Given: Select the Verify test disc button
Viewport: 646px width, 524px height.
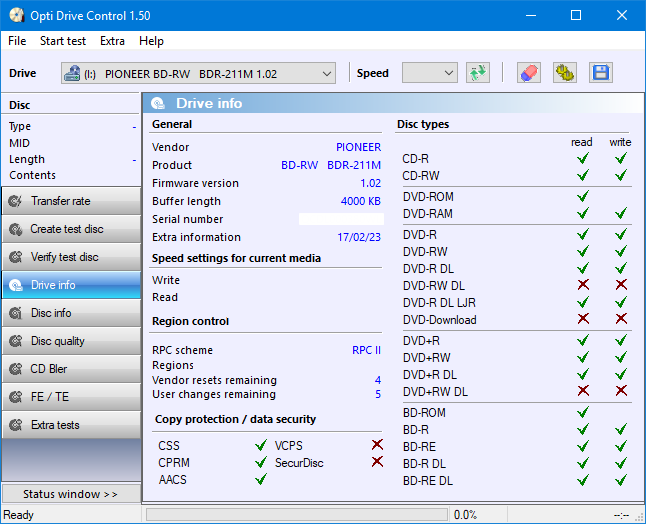Looking at the screenshot, I should (71, 257).
